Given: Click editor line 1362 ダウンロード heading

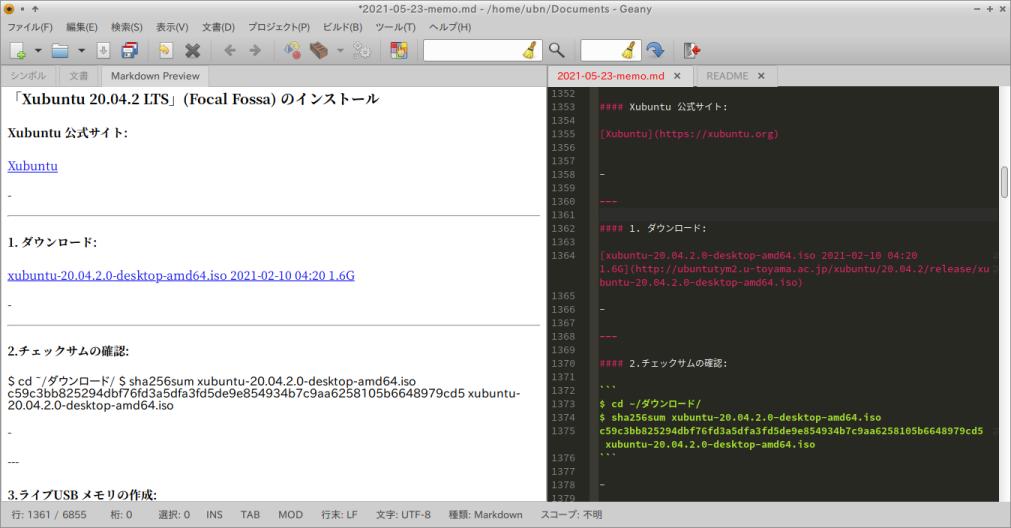Looking at the screenshot, I should (x=653, y=228).
